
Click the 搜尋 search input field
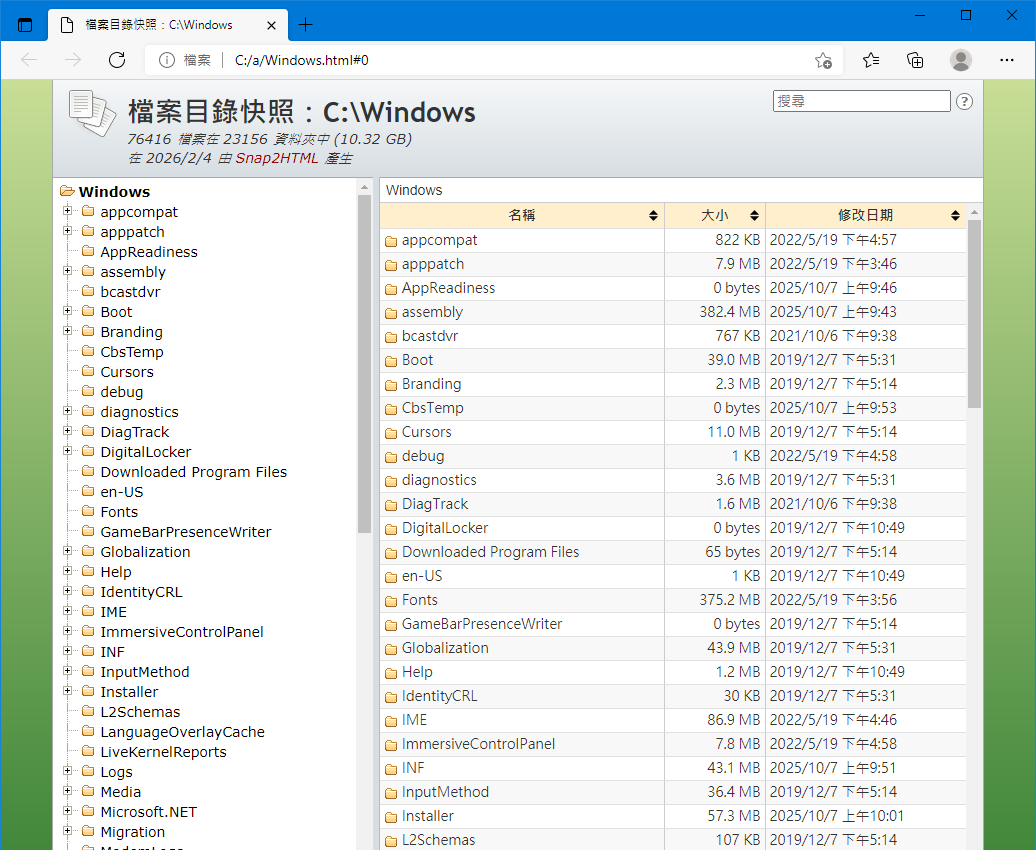[861, 101]
